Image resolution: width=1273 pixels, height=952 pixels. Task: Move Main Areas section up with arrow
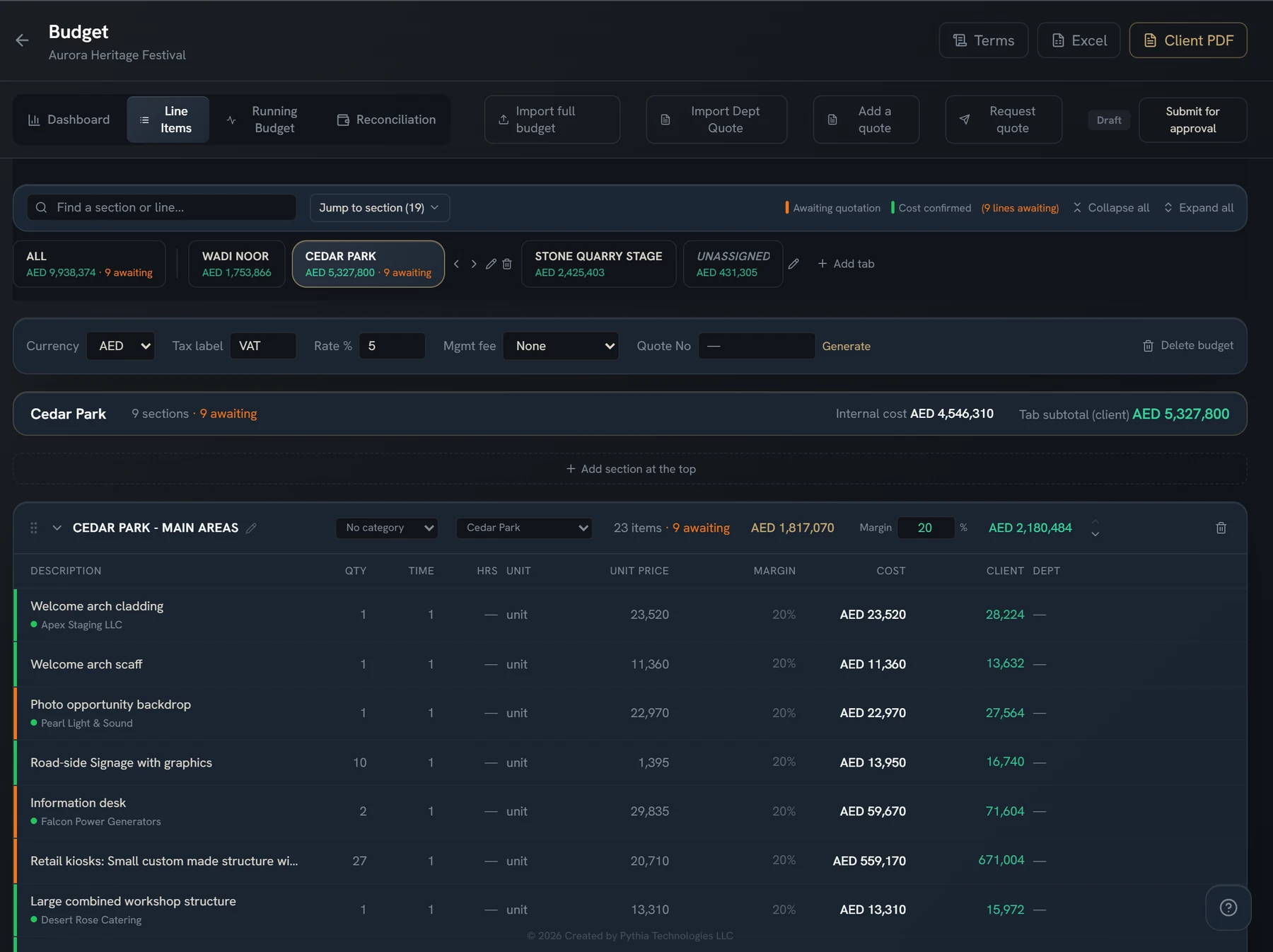pyautogui.click(x=1095, y=522)
